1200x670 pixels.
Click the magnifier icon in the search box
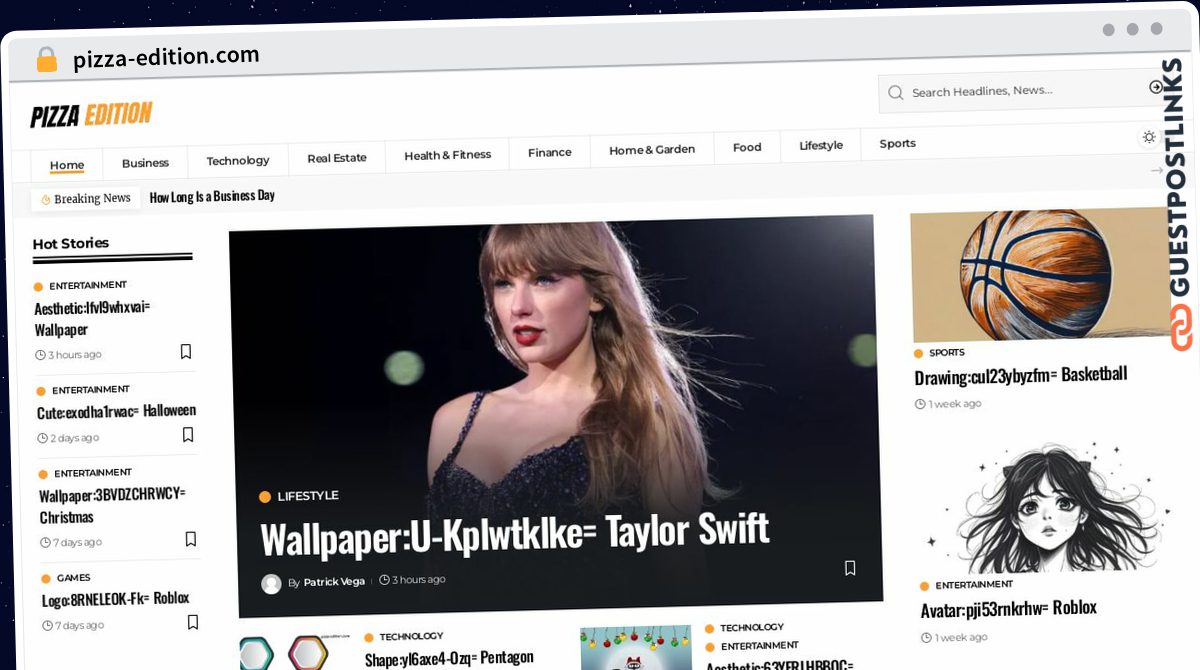point(896,93)
